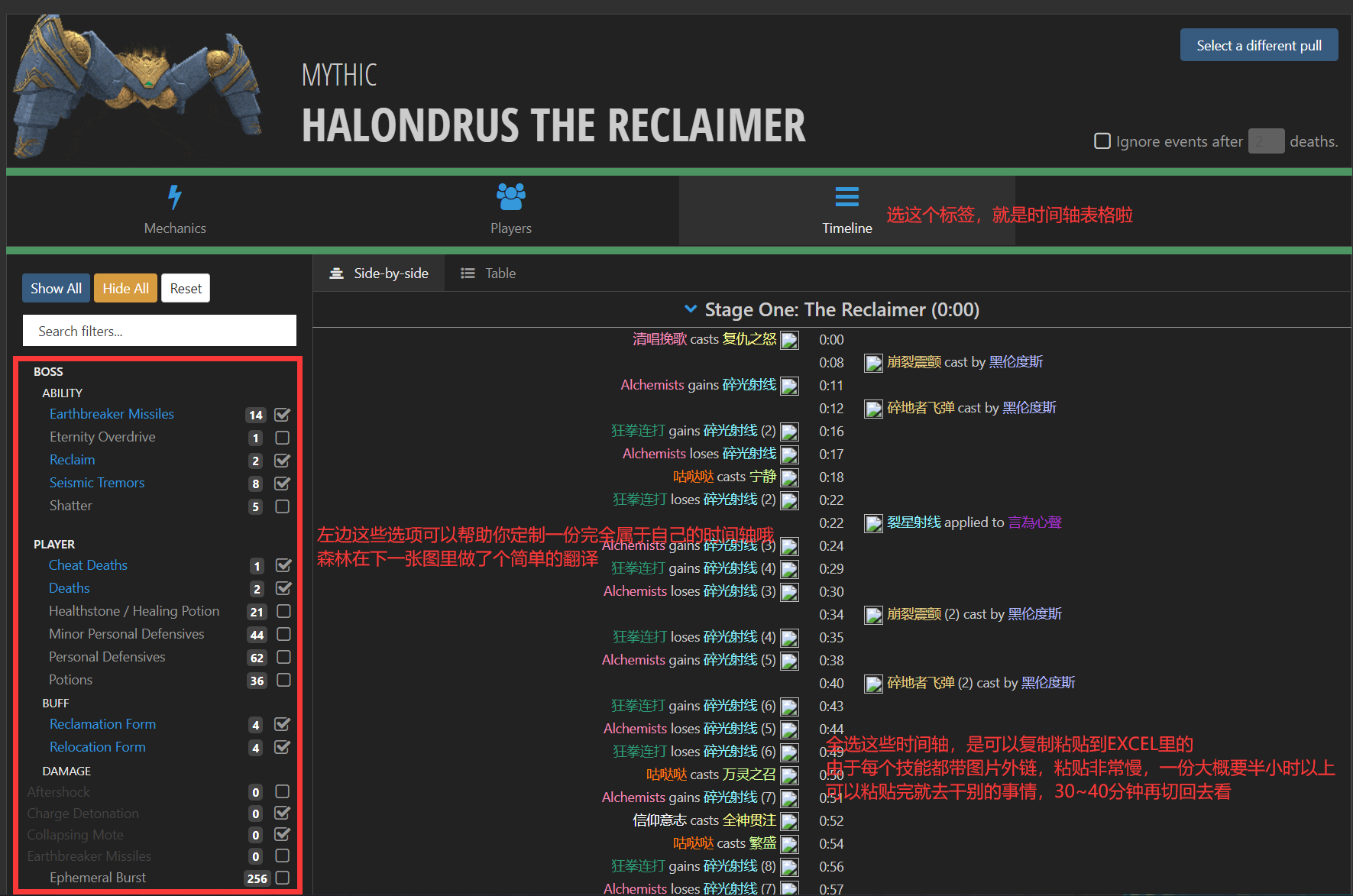Toggle Ignore events after deaths checkbox
1353x896 pixels.
pos(1102,141)
